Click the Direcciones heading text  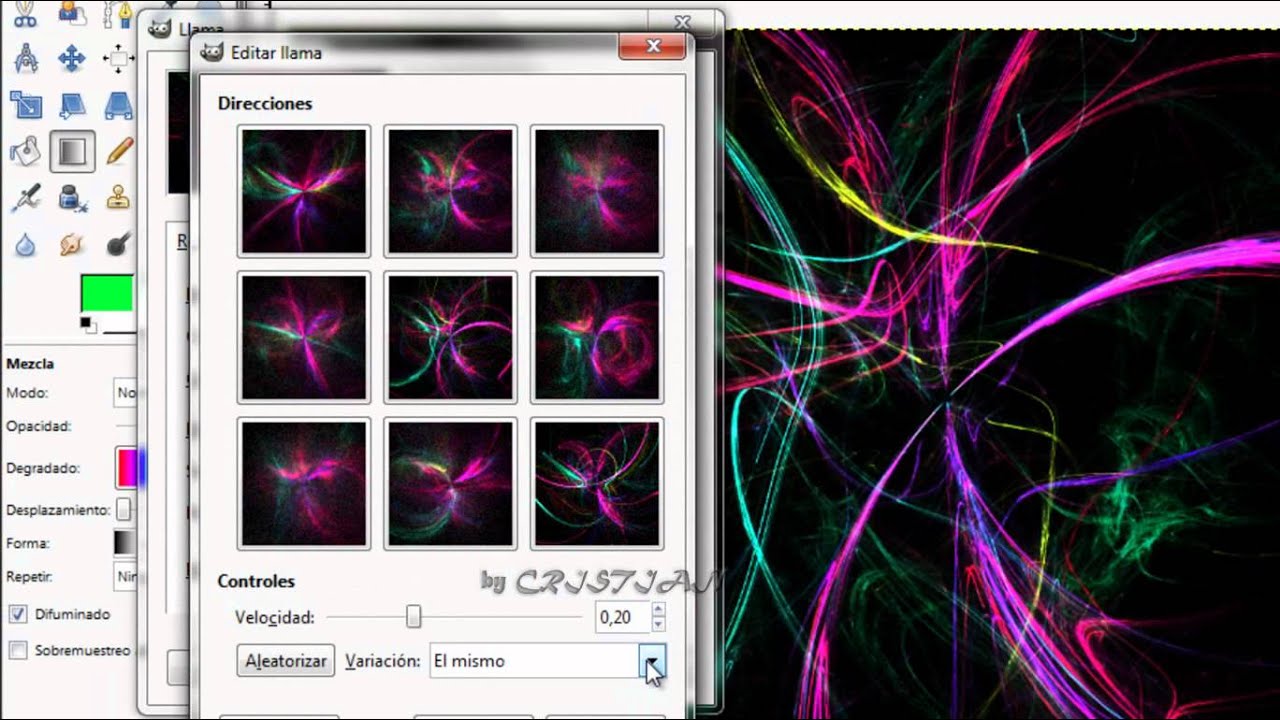pyautogui.click(x=265, y=104)
